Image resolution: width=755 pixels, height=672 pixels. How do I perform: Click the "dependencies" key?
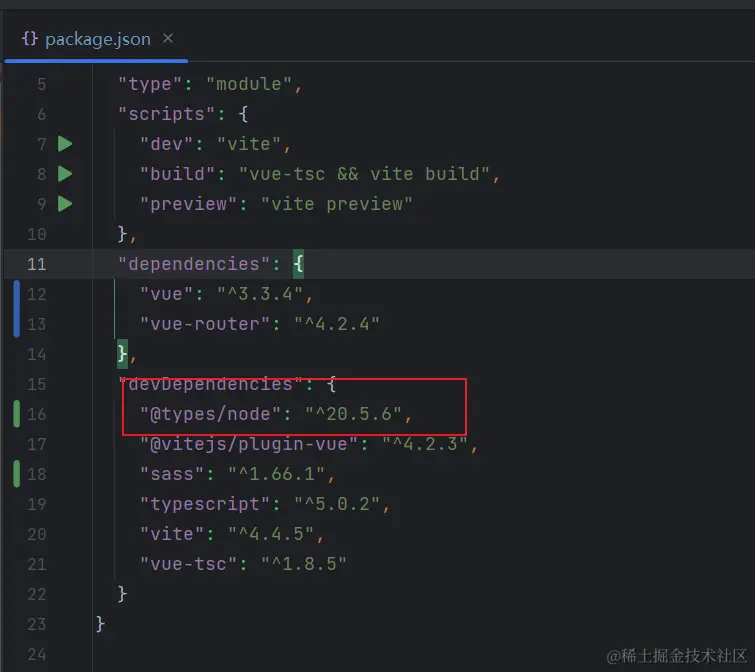[194, 264]
